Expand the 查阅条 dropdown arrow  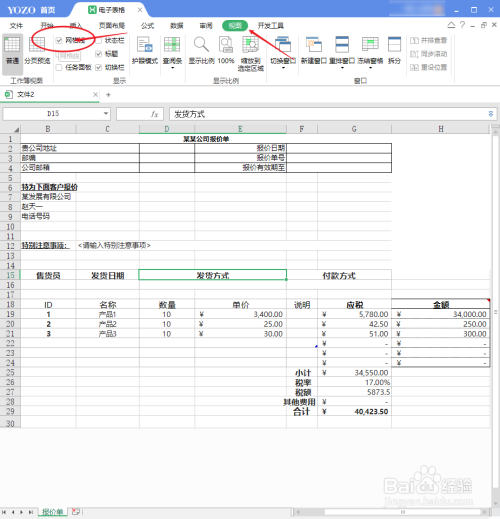172,68
